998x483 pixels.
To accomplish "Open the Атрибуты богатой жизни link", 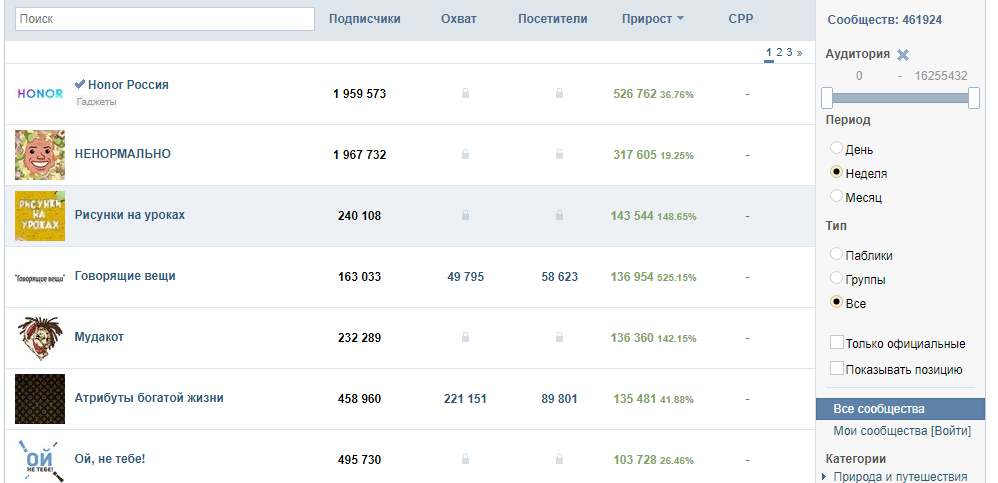I will click(149, 398).
